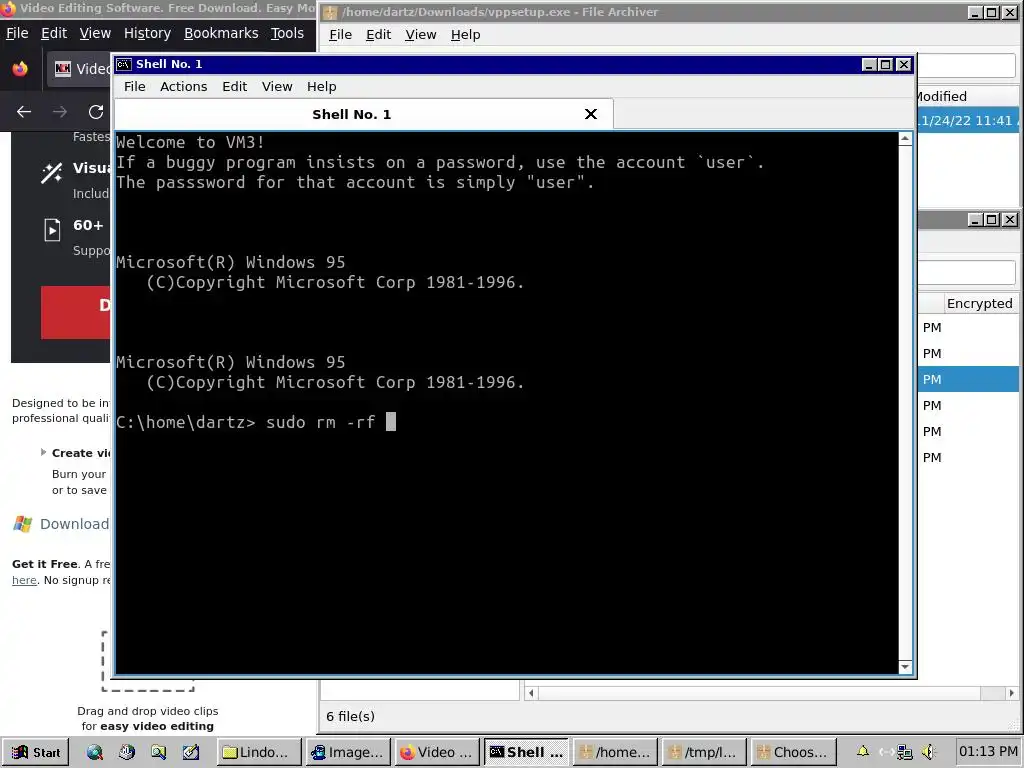Switch to the /tmp/l... taskbar button
Image resolution: width=1024 pixels, height=768 pixels.
coord(705,752)
